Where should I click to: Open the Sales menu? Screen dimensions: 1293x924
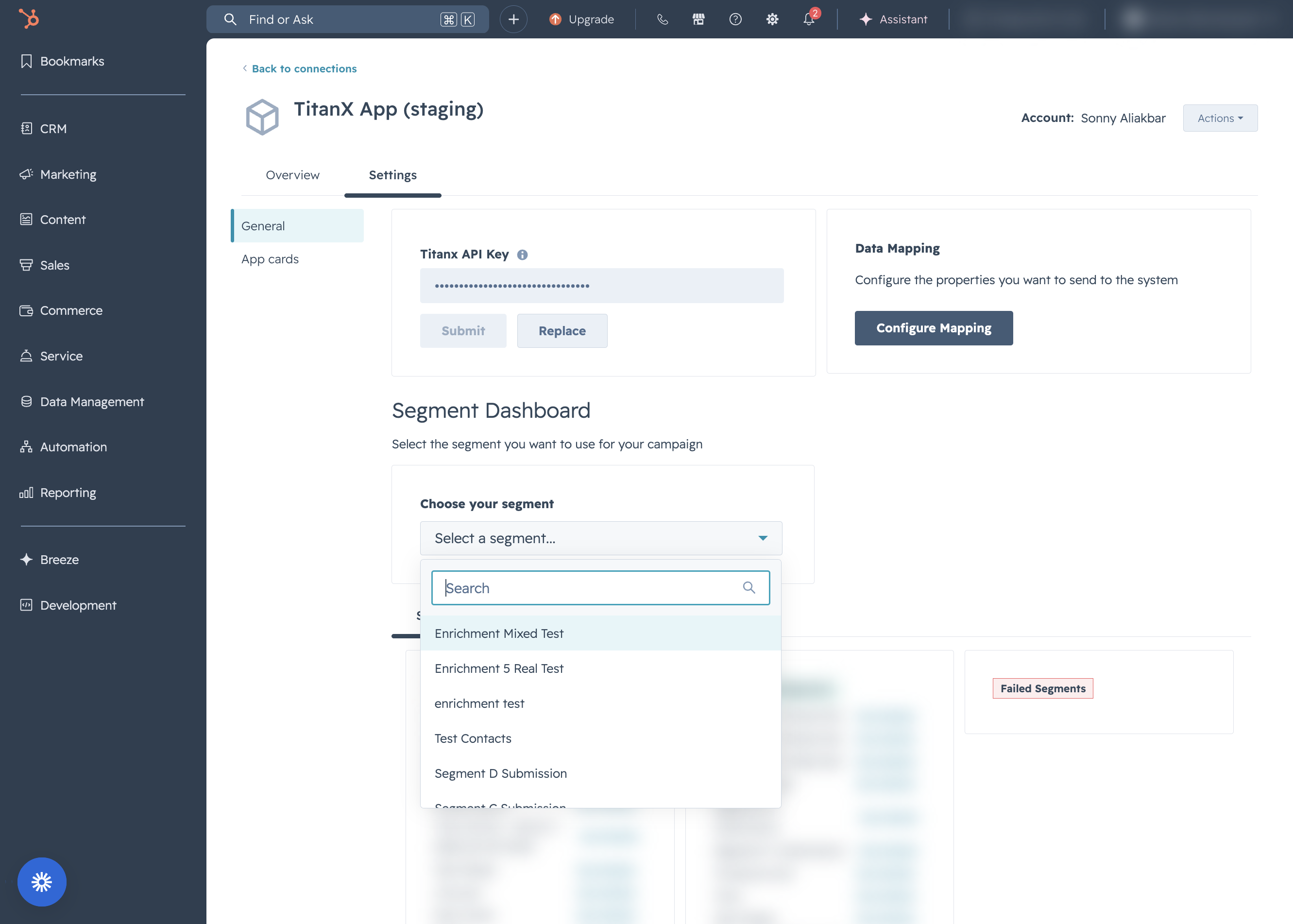point(45,265)
